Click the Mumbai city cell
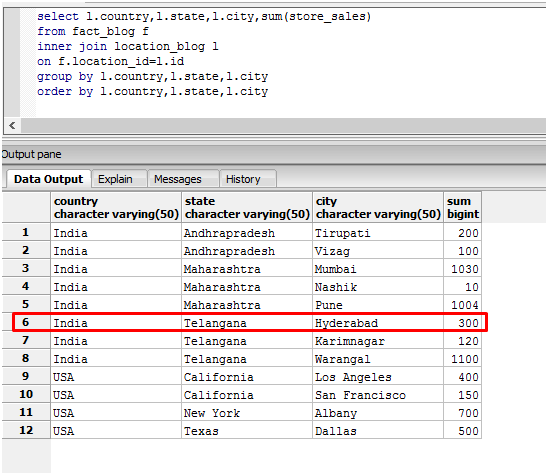The height and width of the screenshot is (475, 548). click(378, 268)
